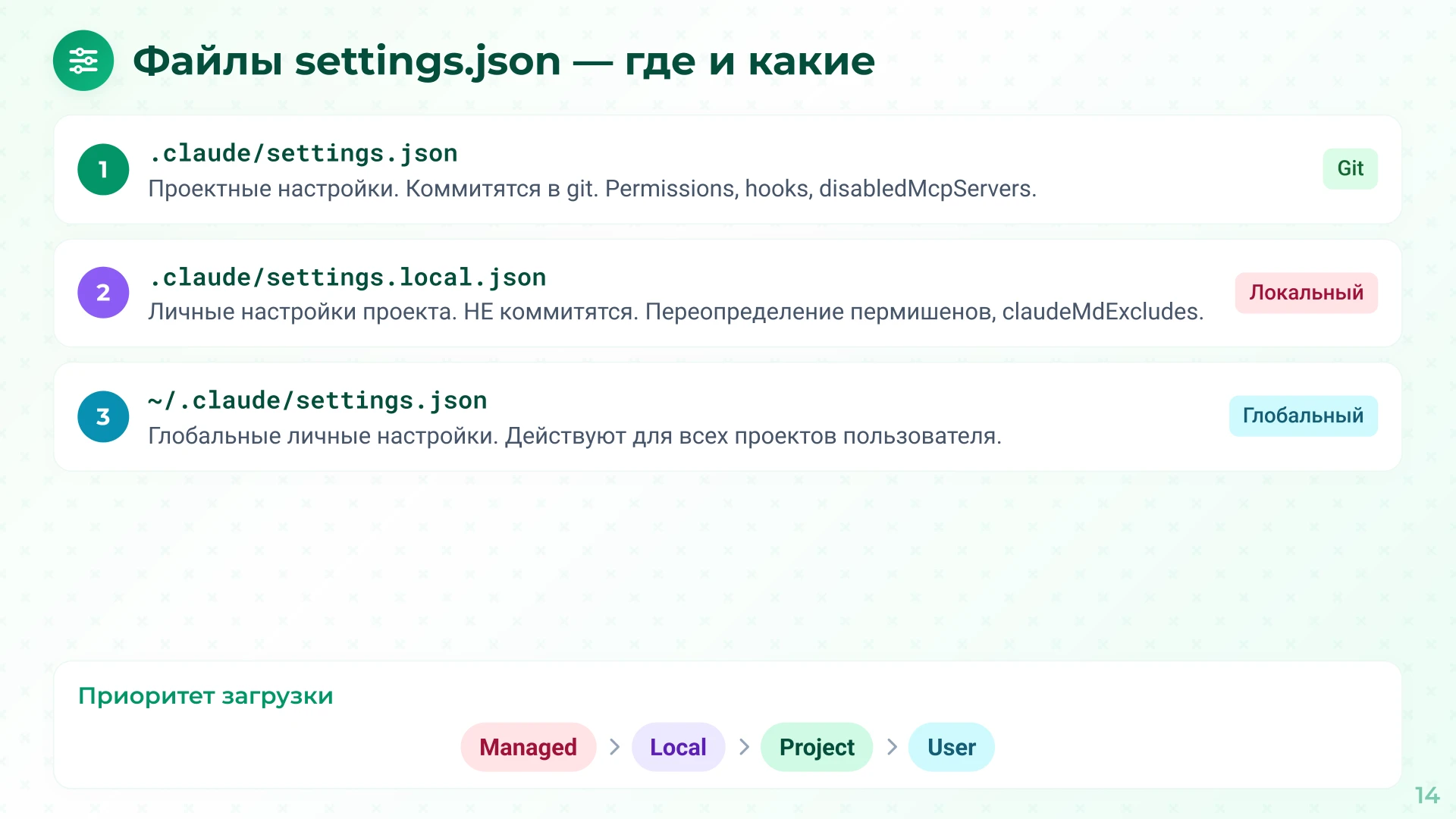1456x819 pixels.
Task: Click the slide title Файлы settings.json
Action: [504, 61]
